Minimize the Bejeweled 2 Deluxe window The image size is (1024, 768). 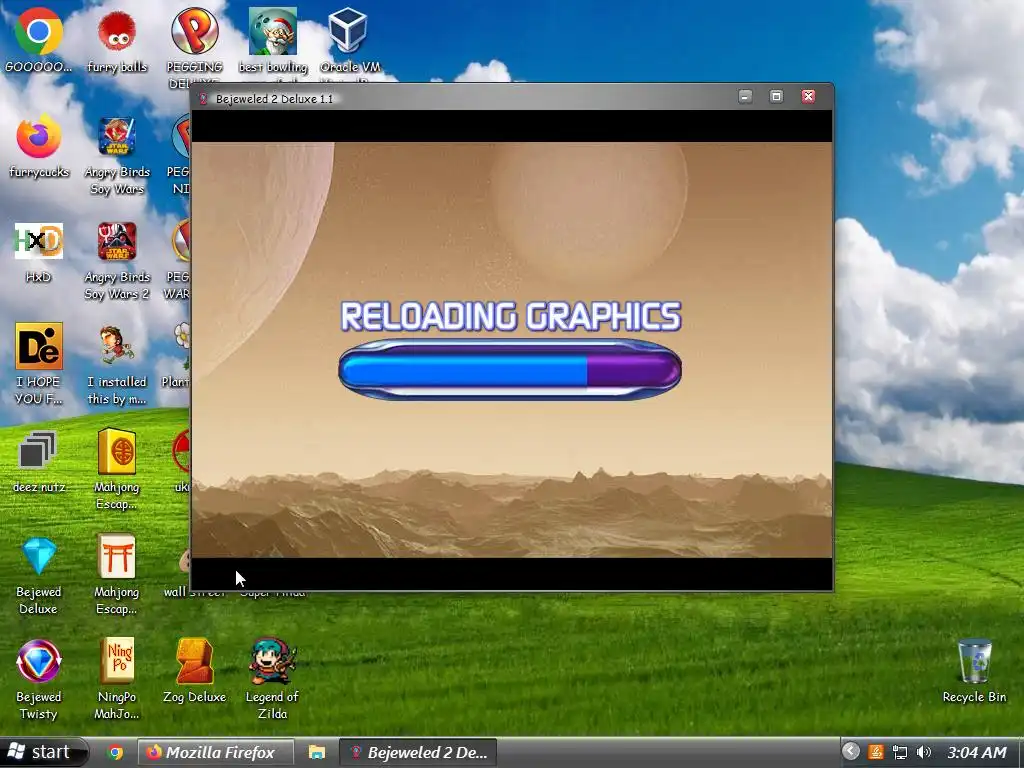[745, 97]
